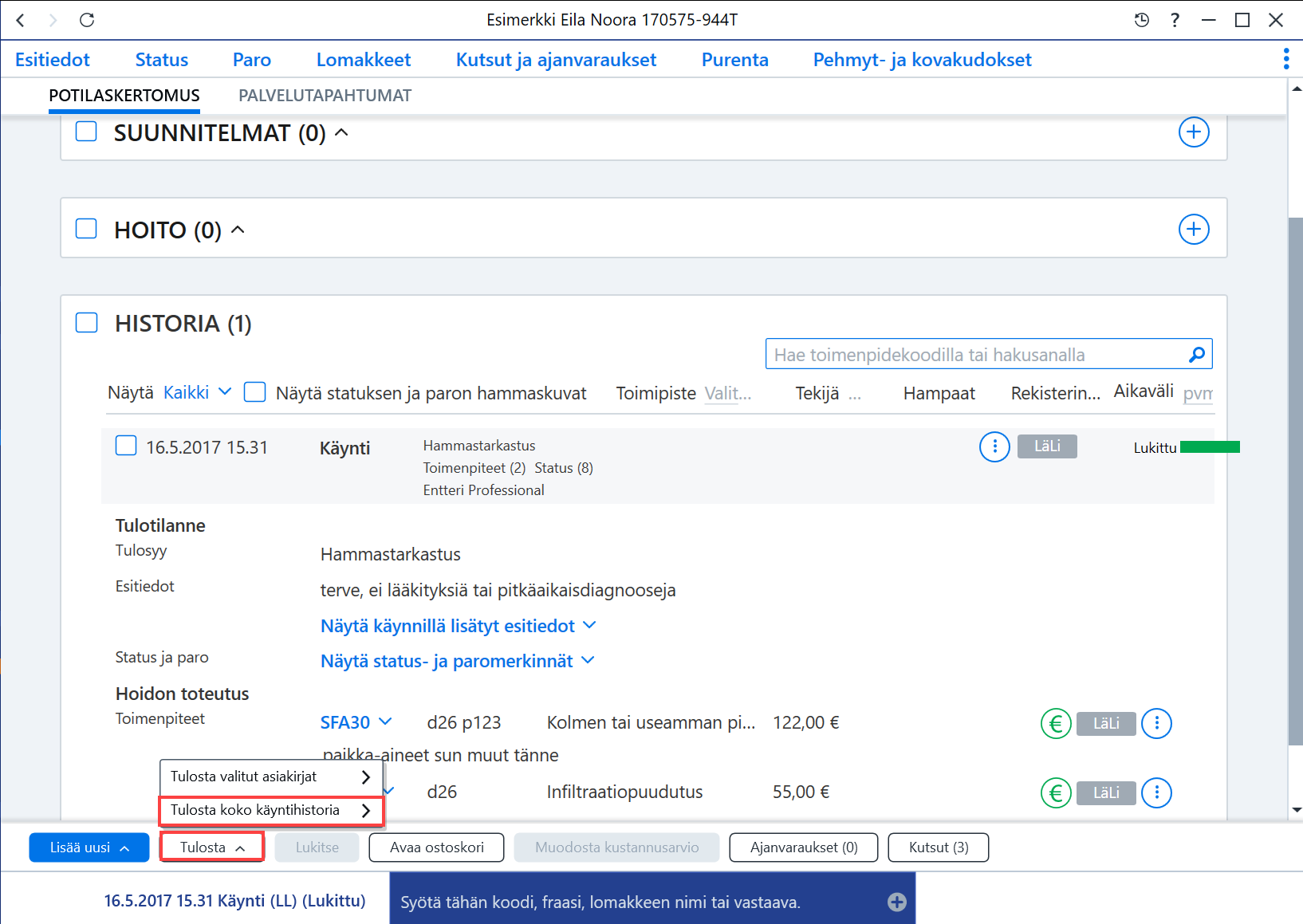1303x924 pixels.
Task: Open the Näytä Kaikki dropdown
Action: pos(197,392)
